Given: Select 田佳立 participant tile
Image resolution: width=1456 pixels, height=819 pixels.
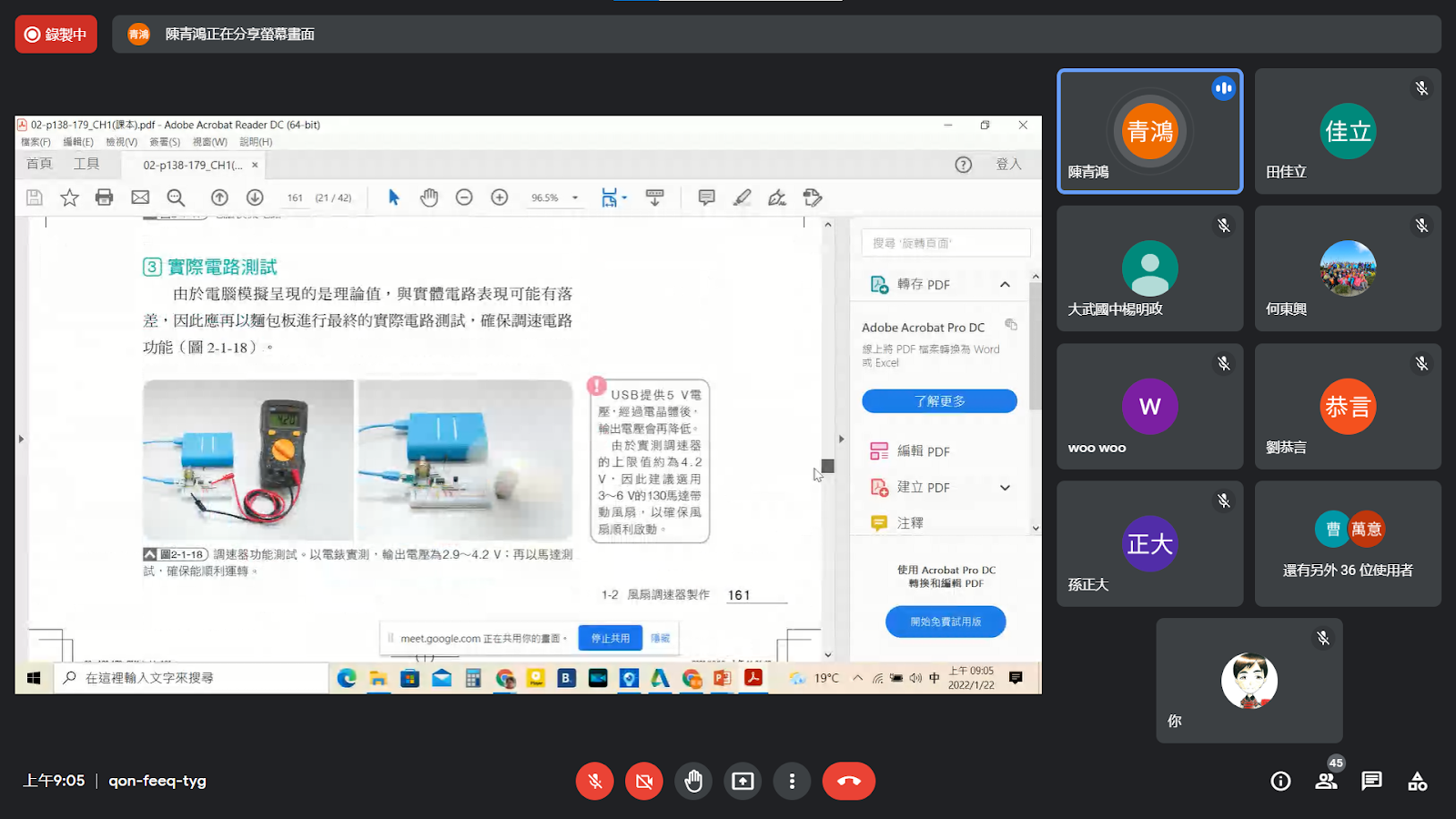Looking at the screenshot, I should pyautogui.click(x=1348, y=131).
